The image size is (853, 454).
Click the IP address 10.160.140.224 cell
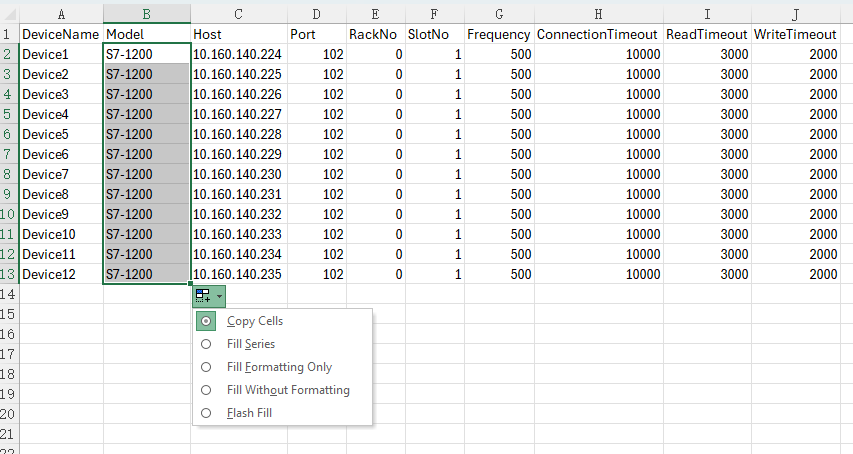[x=239, y=54]
